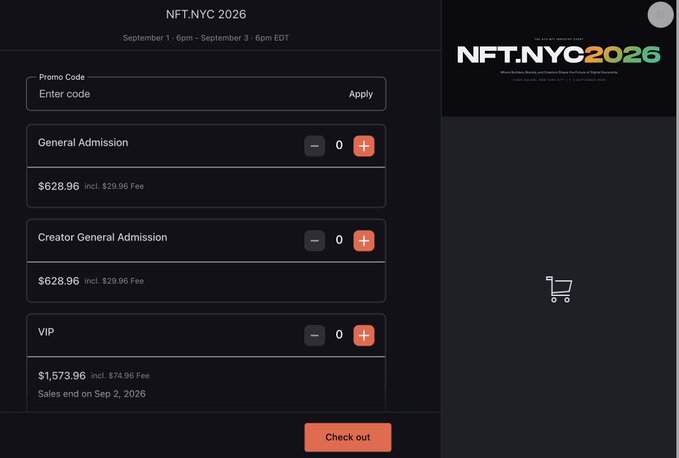Click the NFT.NYC 2026 event heading
This screenshot has width=679, height=458.
[206, 14]
